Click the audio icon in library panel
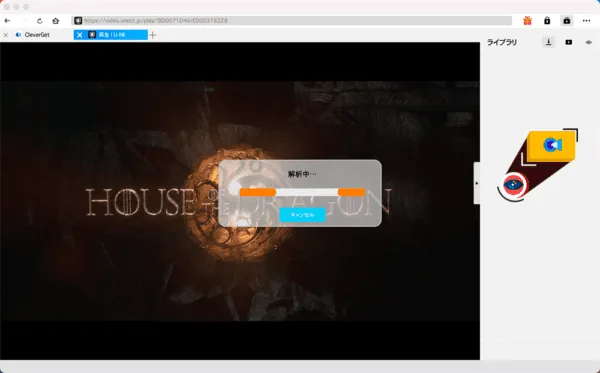The image size is (600, 373). pyautogui.click(x=589, y=42)
